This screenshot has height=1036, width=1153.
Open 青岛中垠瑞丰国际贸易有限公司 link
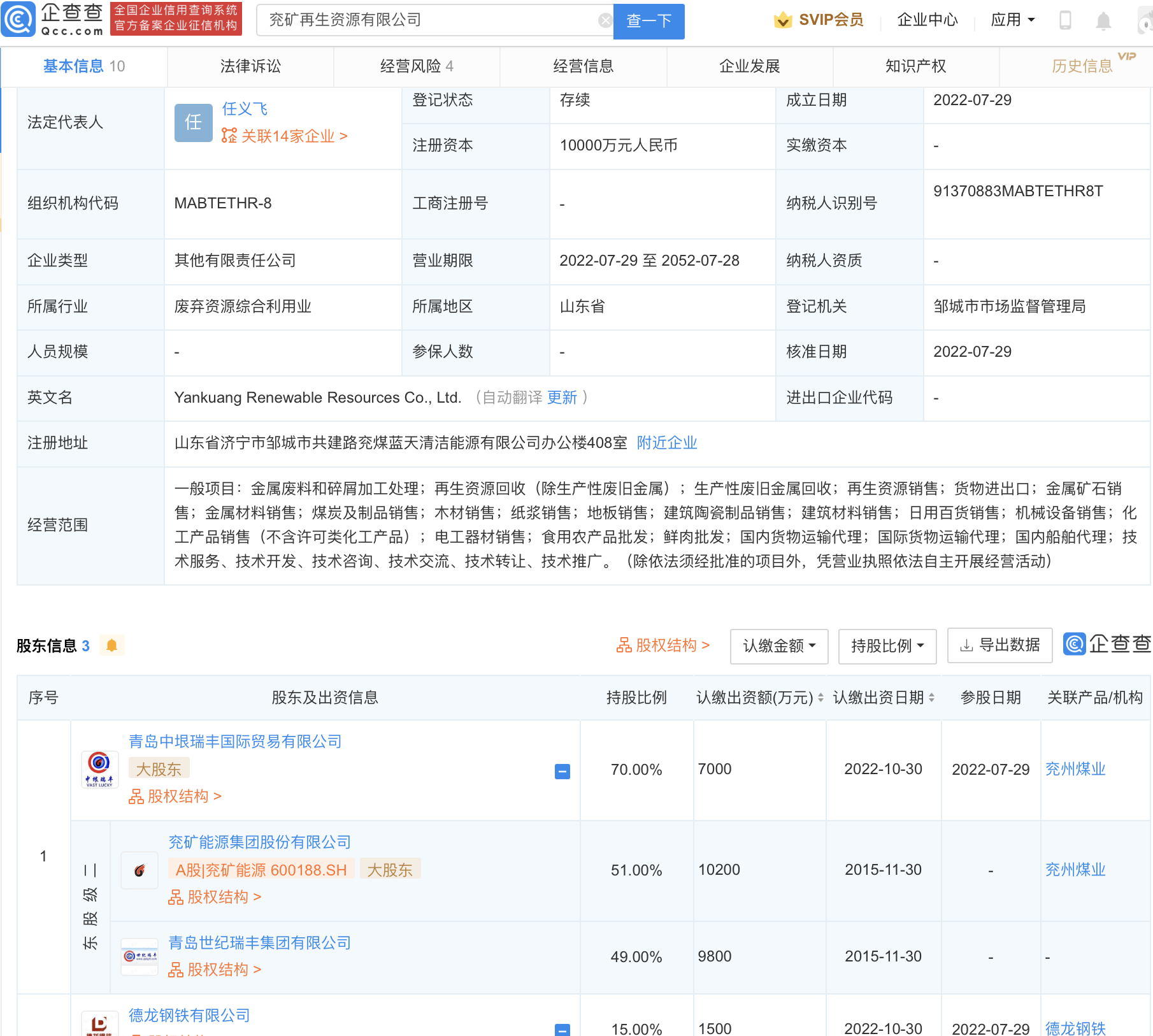click(235, 742)
